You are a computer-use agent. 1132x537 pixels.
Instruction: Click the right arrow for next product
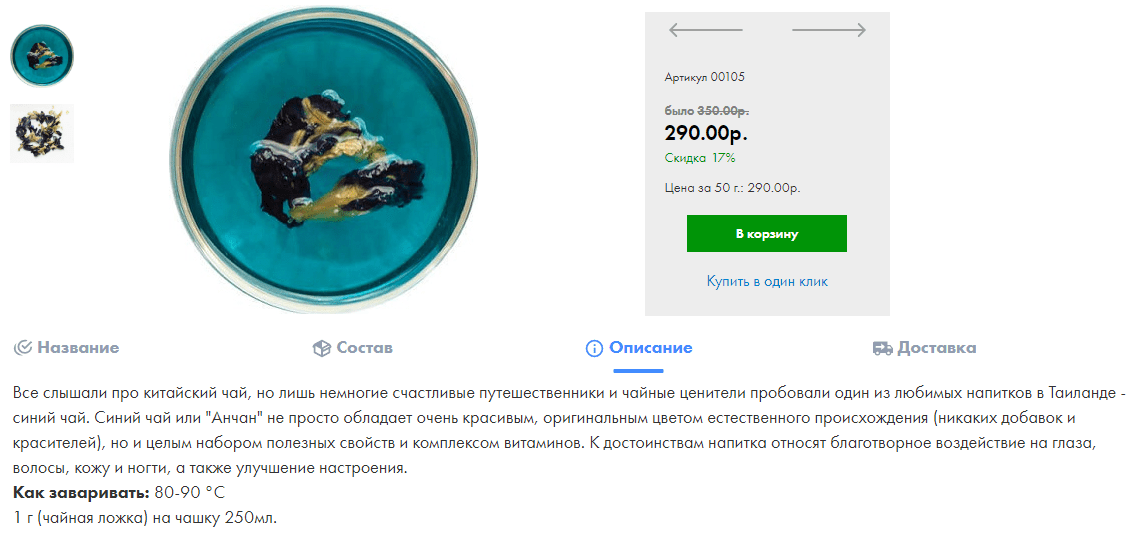coord(829,30)
